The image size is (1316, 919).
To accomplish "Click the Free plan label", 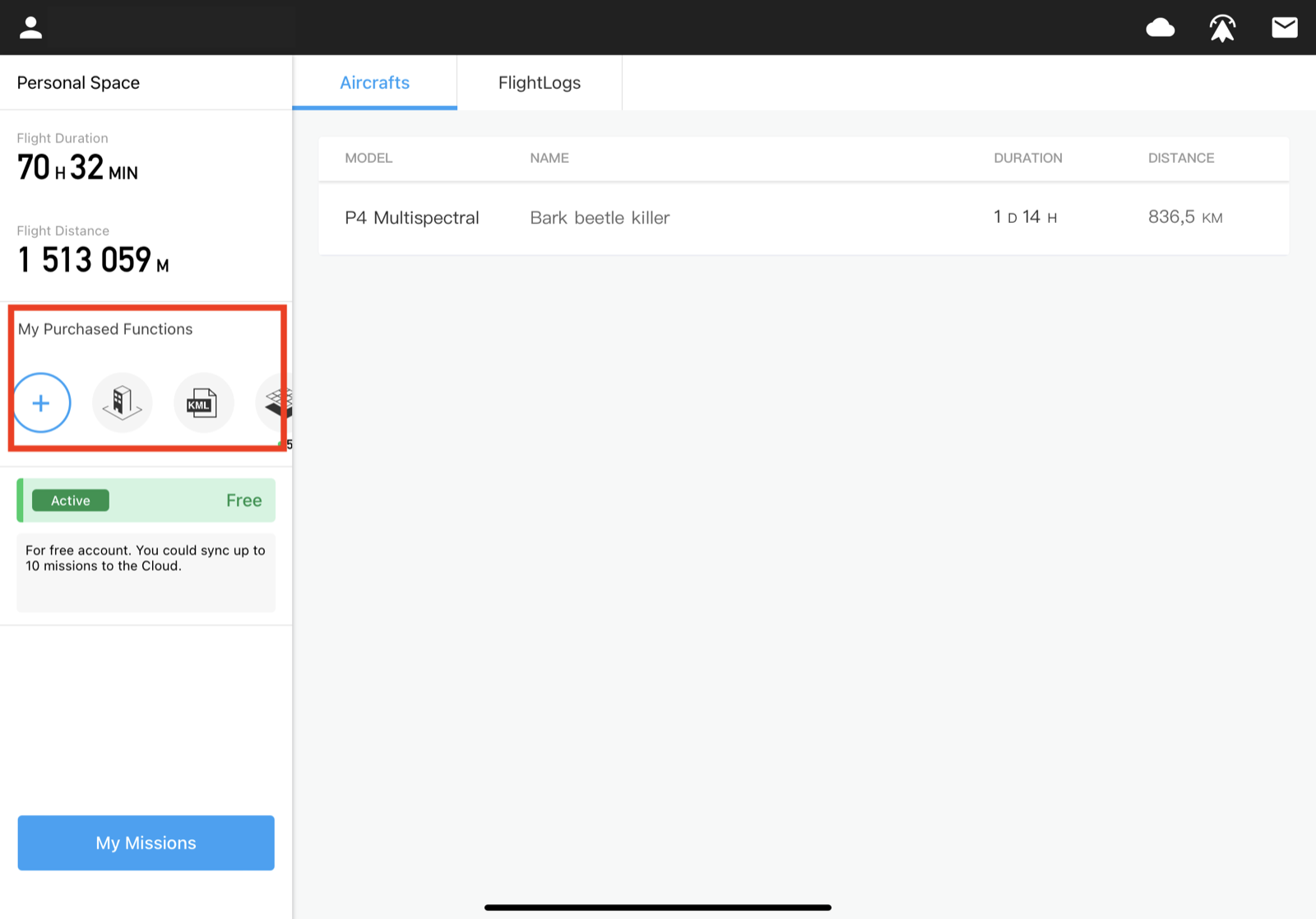I will [244, 500].
